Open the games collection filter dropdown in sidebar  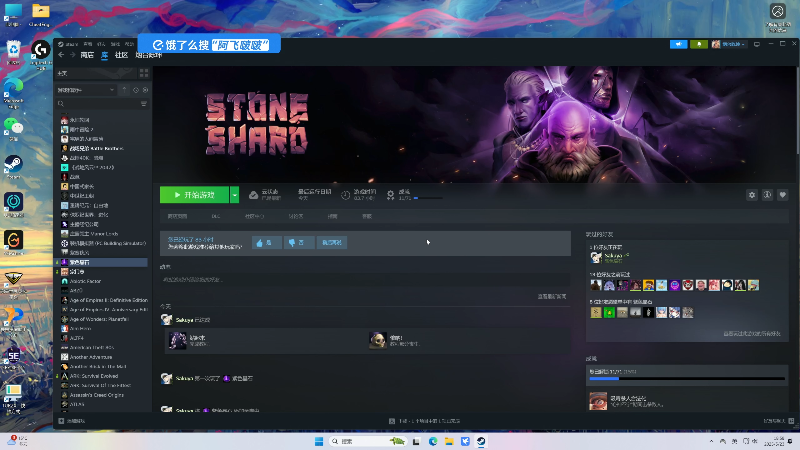(86, 90)
